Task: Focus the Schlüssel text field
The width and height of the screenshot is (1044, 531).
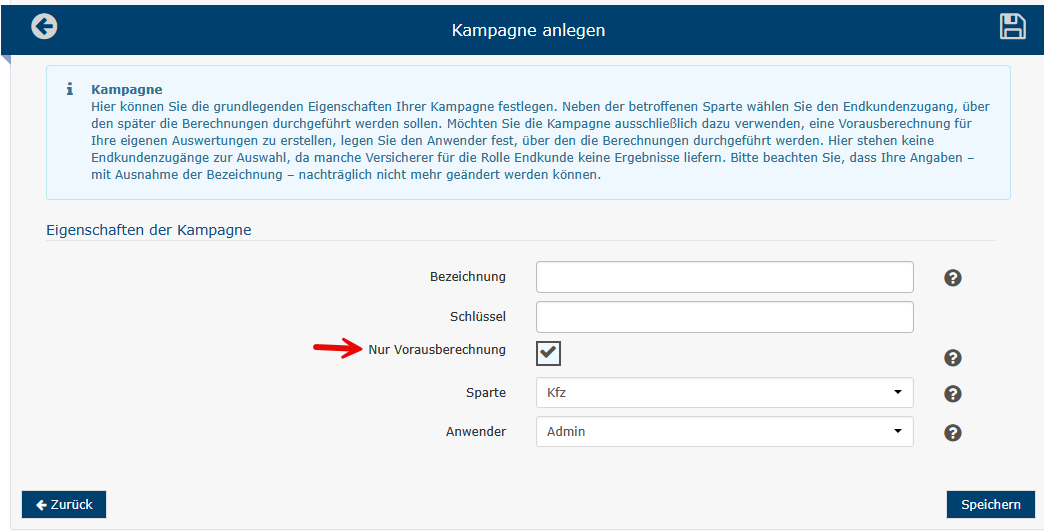Action: pyautogui.click(x=724, y=317)
